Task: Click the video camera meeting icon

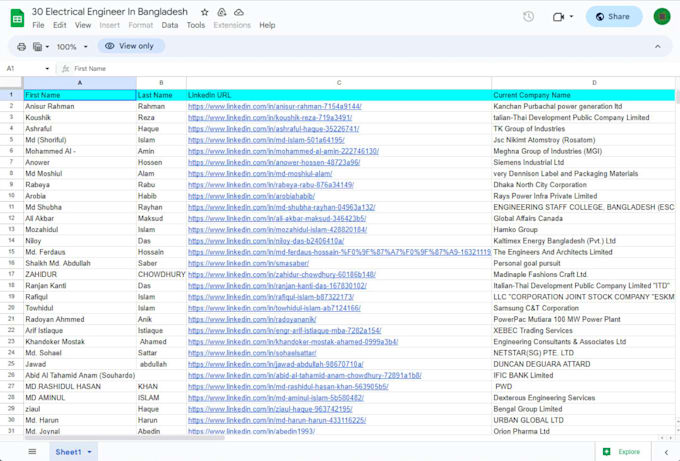Action: (558, 16)
